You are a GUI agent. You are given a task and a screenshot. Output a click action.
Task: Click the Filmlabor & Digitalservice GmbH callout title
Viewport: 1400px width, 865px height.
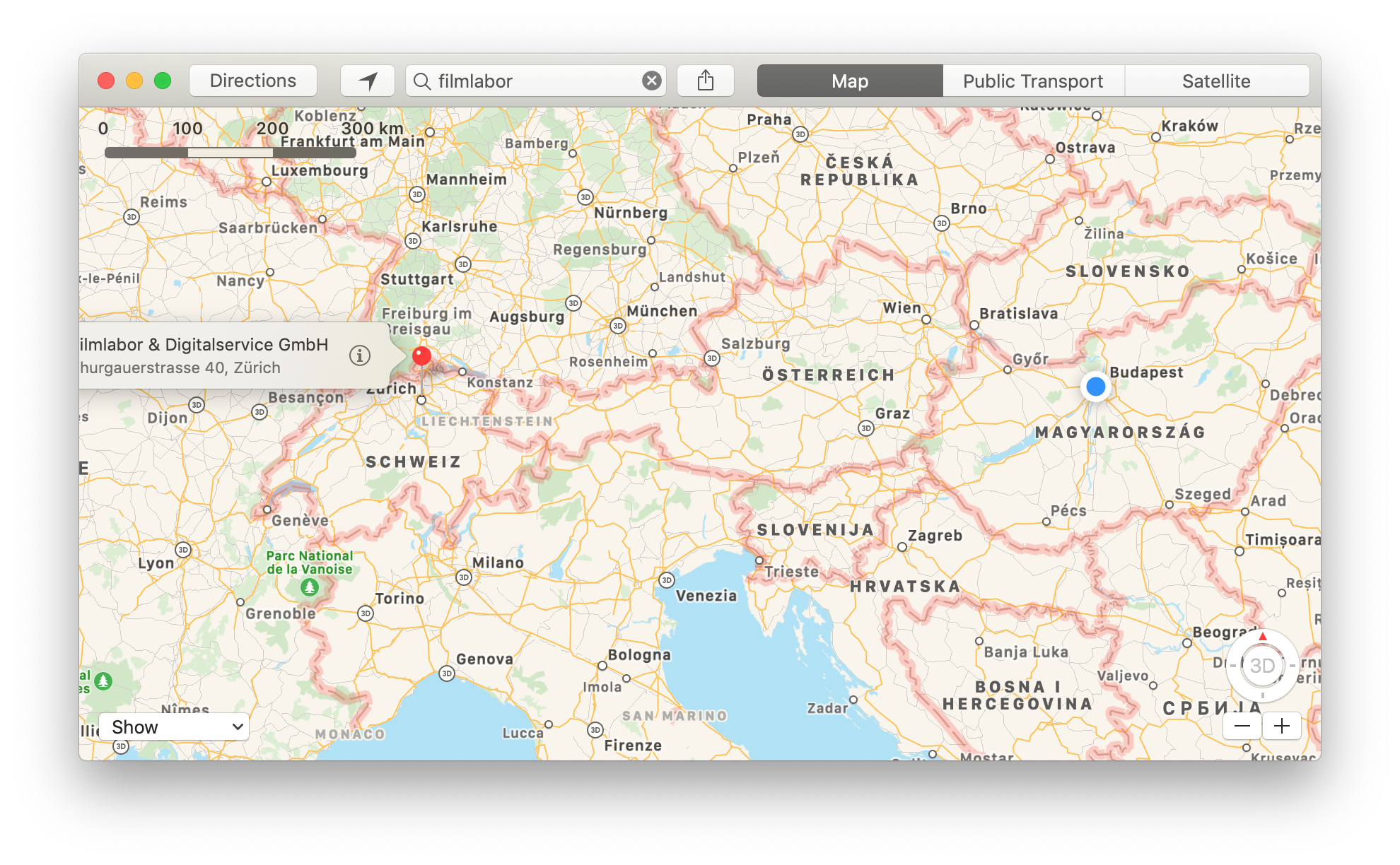point(204,345)
